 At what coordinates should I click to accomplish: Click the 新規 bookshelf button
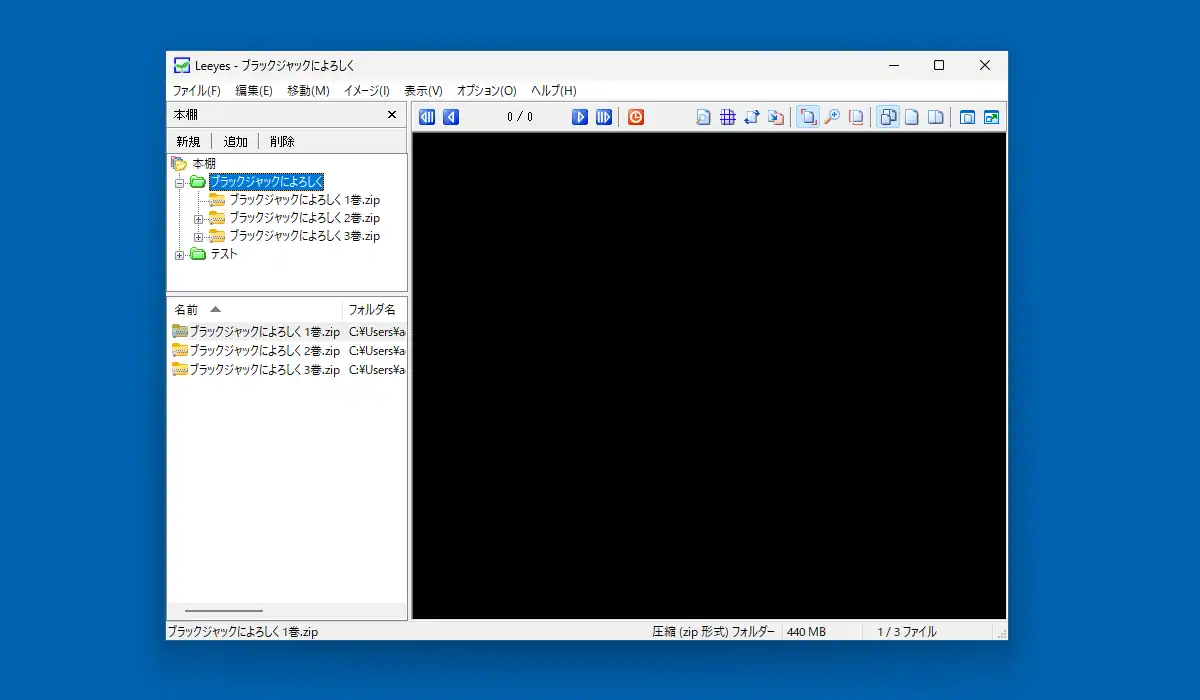(x=188, y=141)
